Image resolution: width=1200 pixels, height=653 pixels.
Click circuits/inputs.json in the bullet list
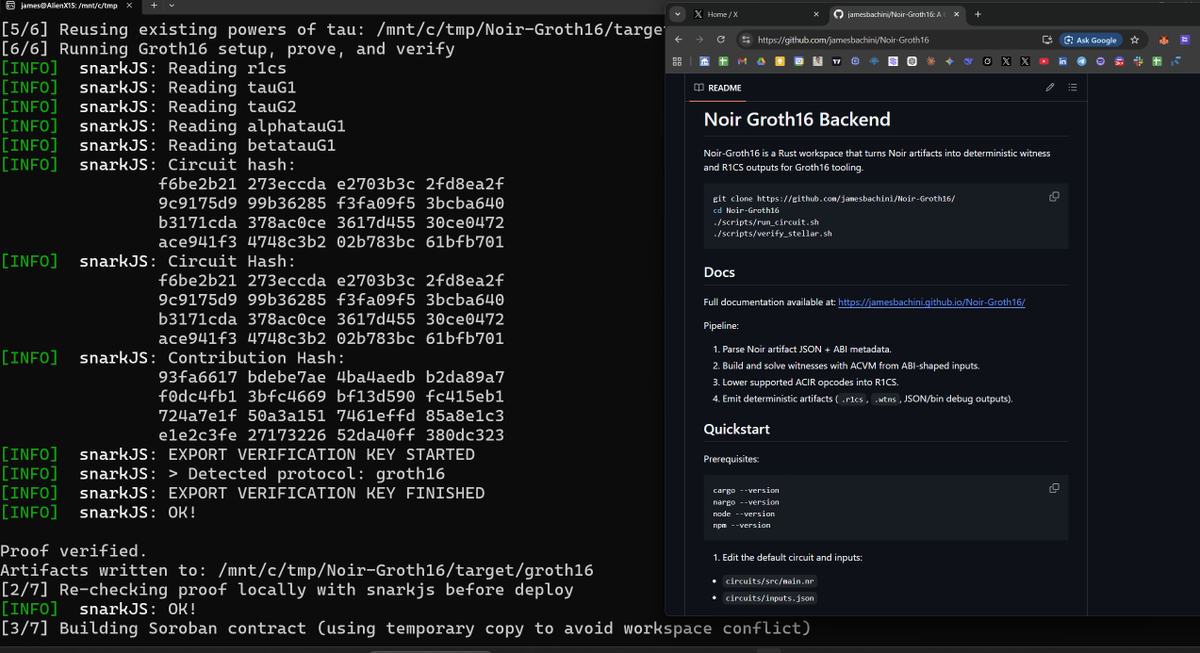tap(769, 598)
